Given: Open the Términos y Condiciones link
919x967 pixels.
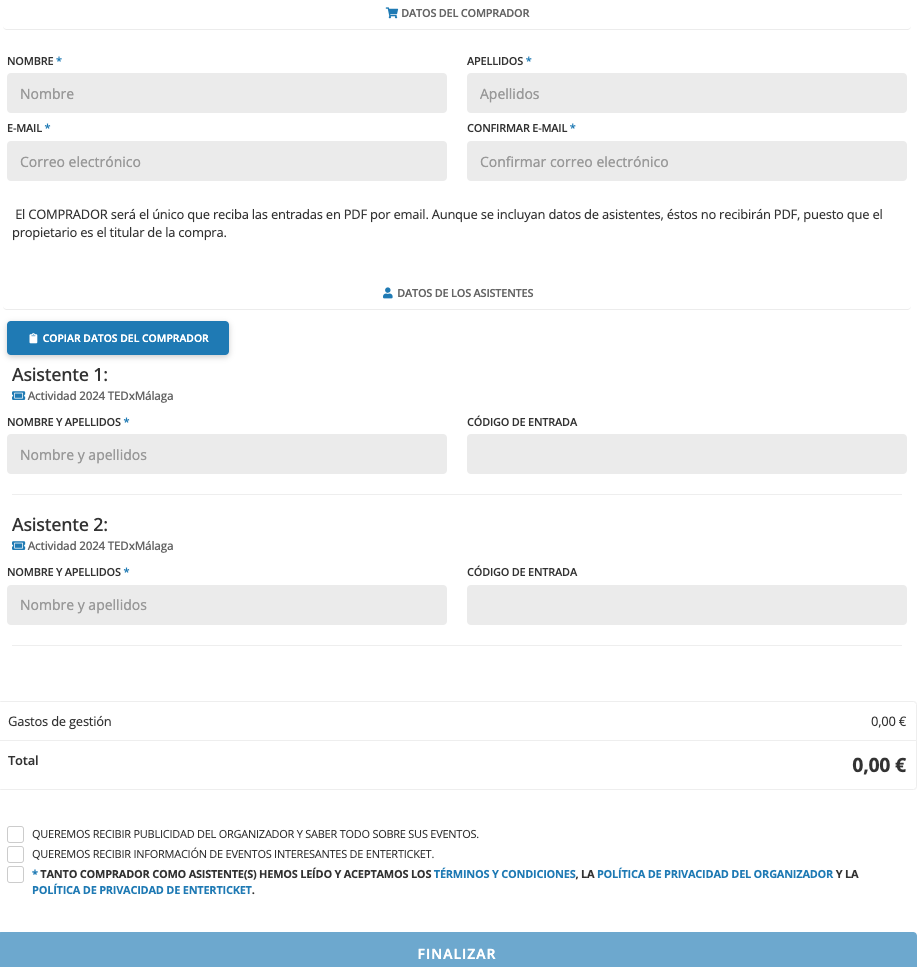Looking at the screenshot, I should tap(504, 874).
